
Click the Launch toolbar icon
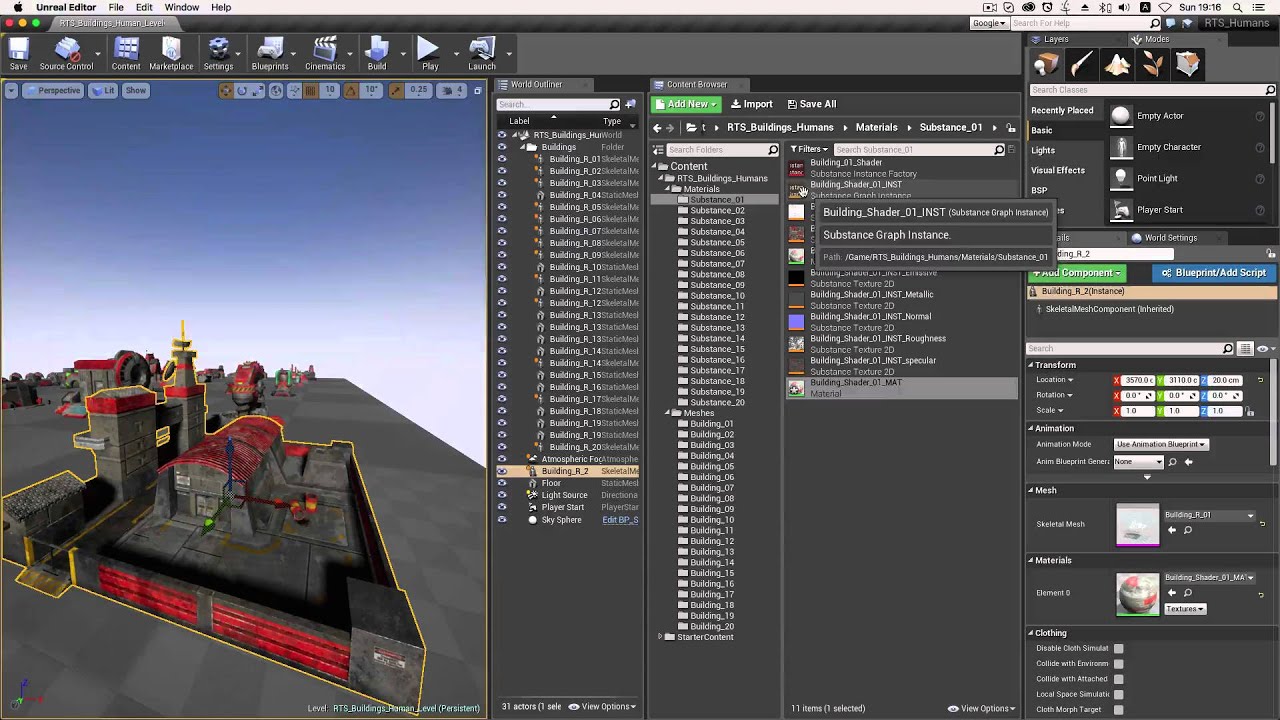tap(482, 53)
